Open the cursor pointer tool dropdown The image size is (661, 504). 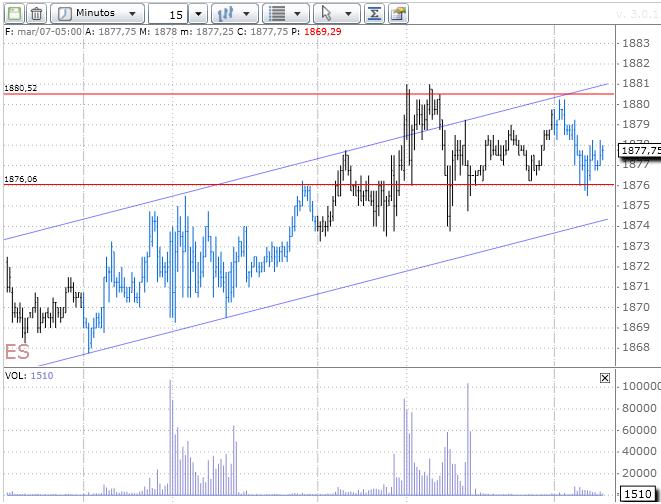pyautogui.click(x=336, y=13)
